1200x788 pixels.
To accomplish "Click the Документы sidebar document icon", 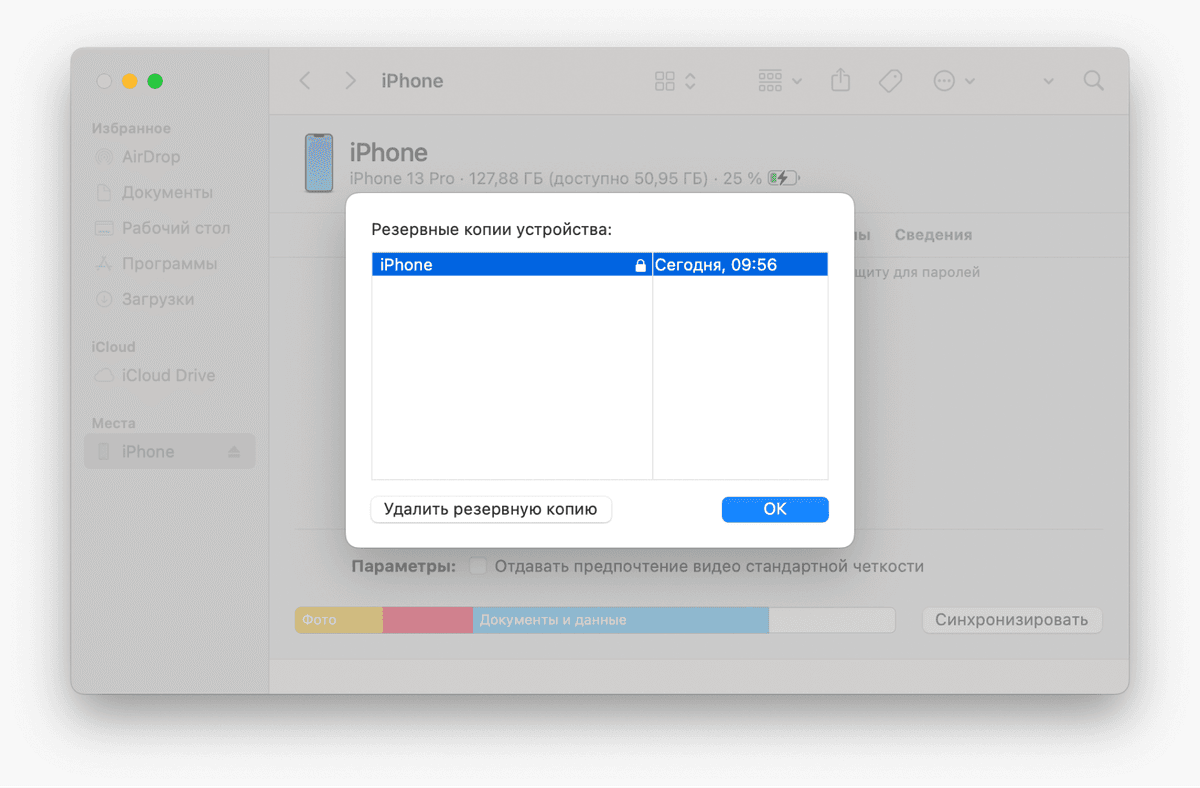I will coord(103,192).
